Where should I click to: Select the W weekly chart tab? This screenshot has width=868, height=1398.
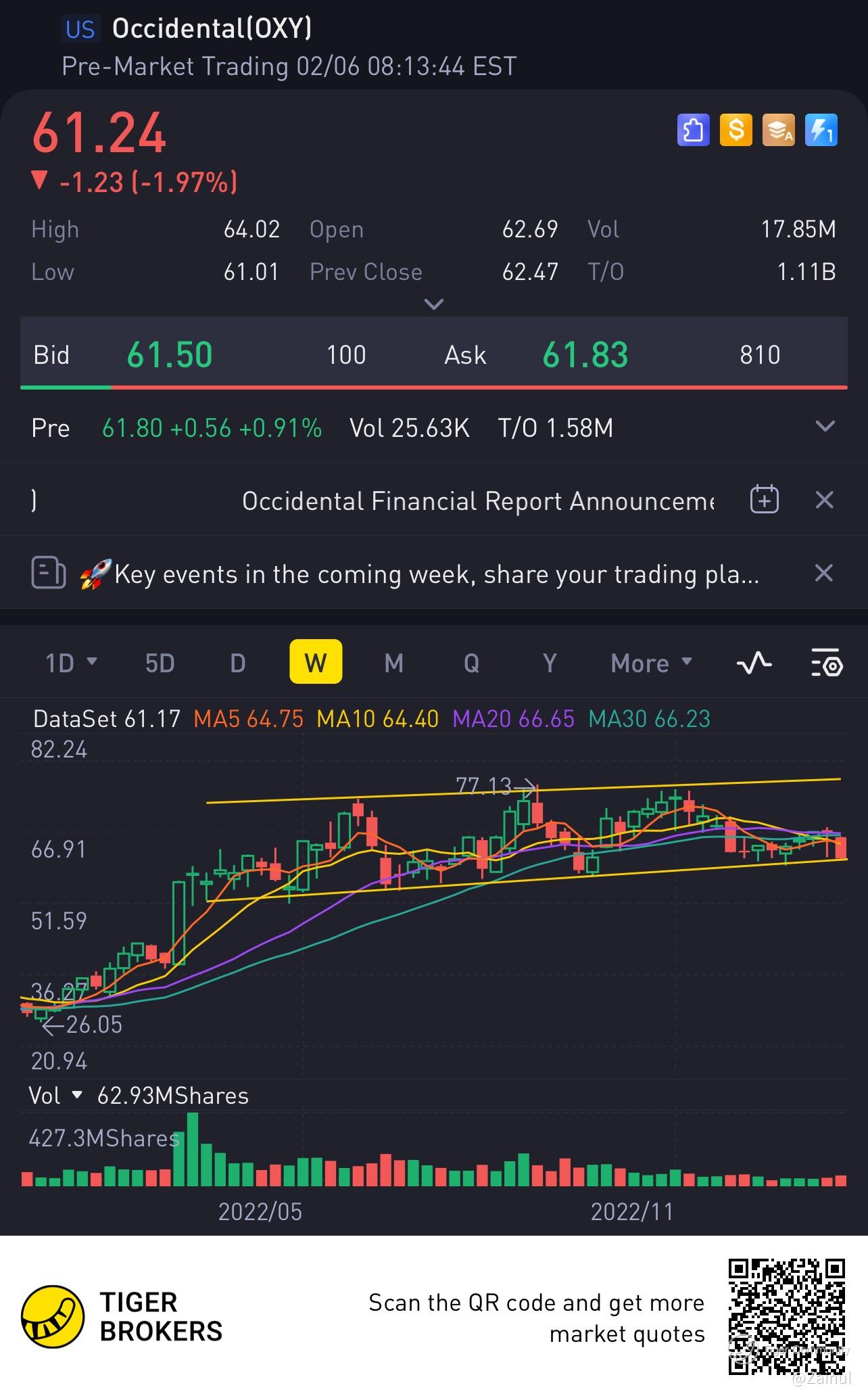coord(316,662)
